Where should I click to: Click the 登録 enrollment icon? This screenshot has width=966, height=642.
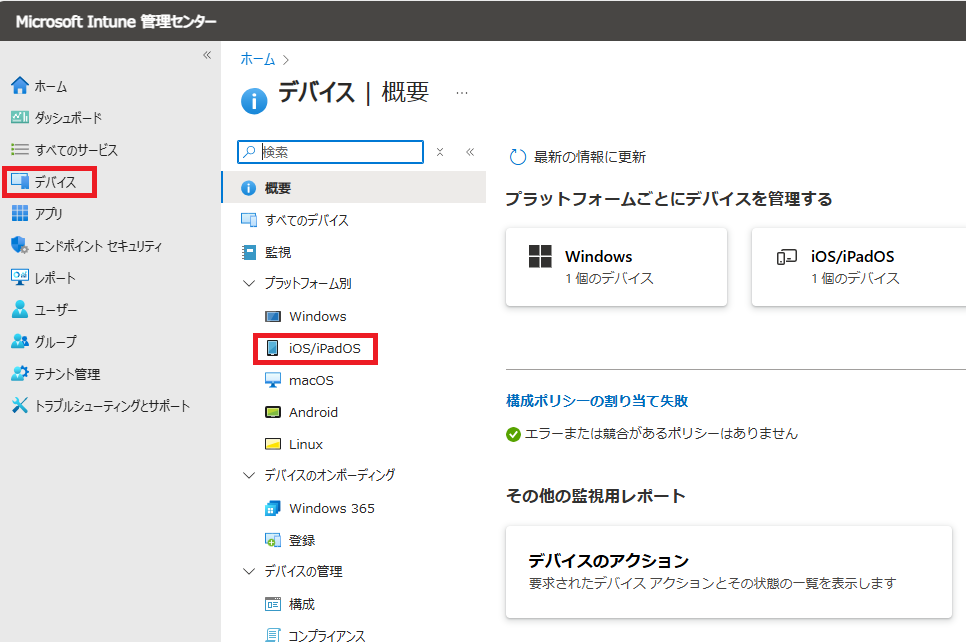(x=273, y=540)
